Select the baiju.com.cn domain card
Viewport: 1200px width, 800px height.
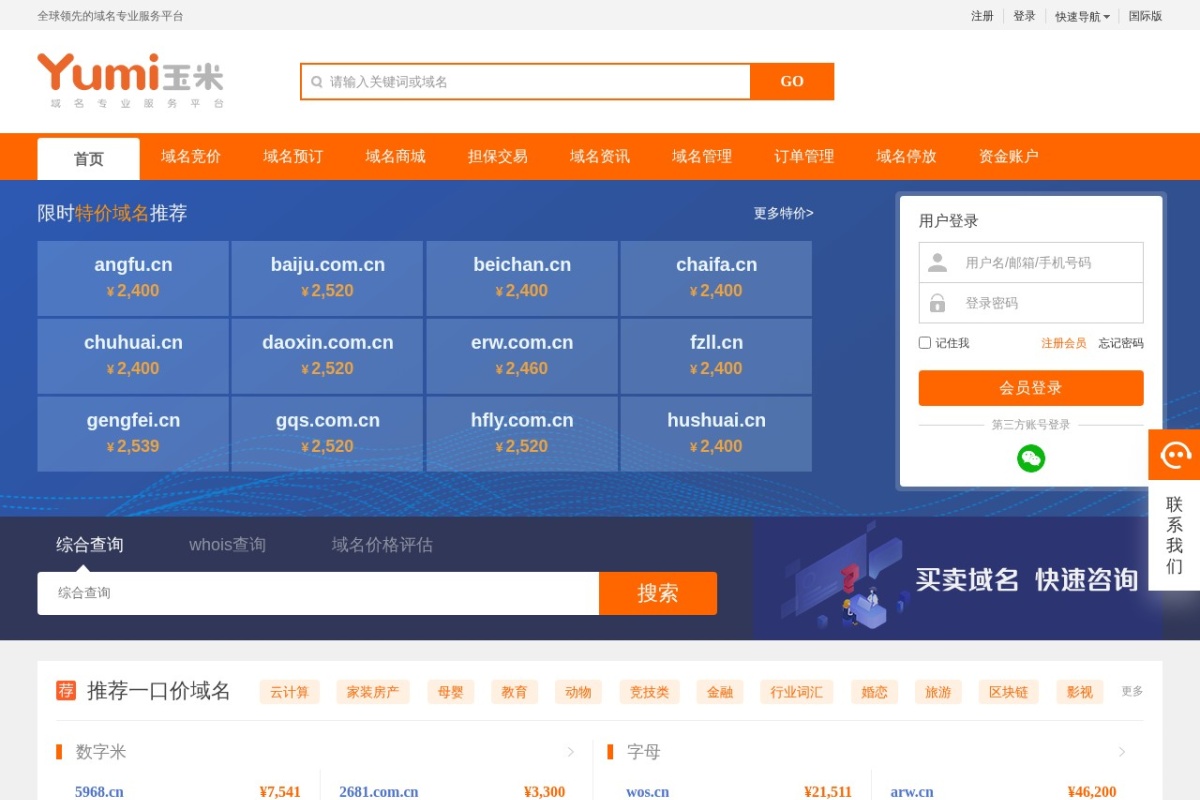pyautogui.click(x=327, y=278)
